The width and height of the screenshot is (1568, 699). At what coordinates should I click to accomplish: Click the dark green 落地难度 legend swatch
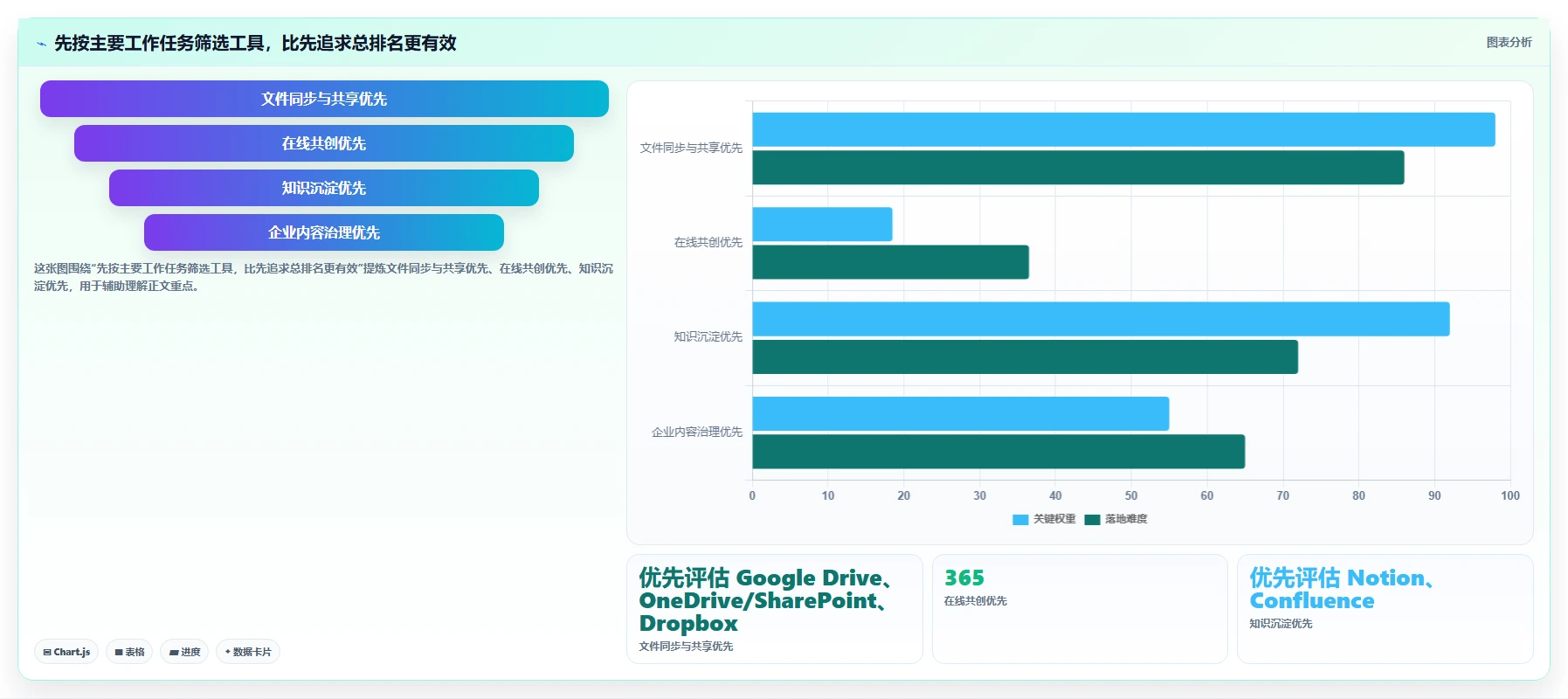tap(1092, 519)
